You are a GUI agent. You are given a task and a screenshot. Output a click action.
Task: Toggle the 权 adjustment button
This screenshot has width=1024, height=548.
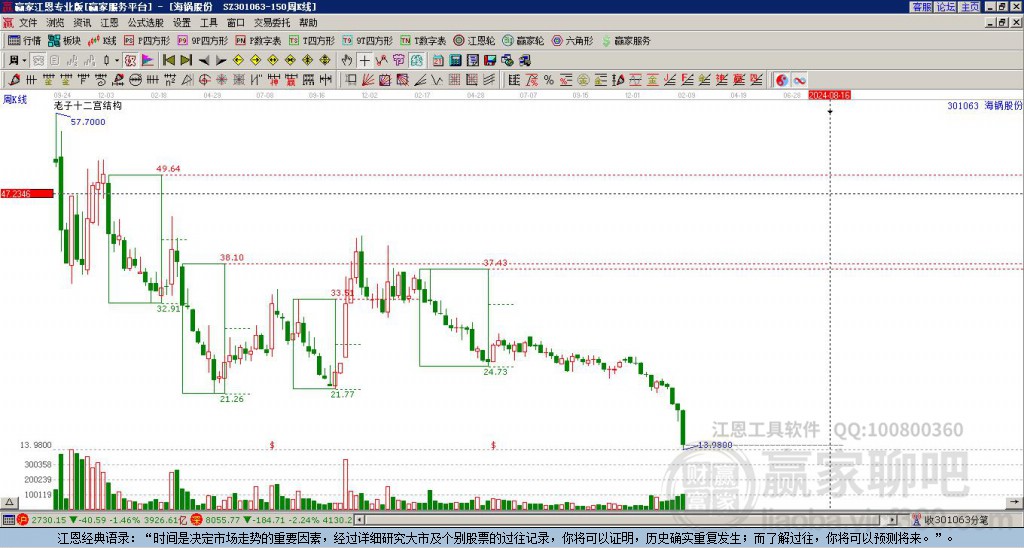(130, 61)
